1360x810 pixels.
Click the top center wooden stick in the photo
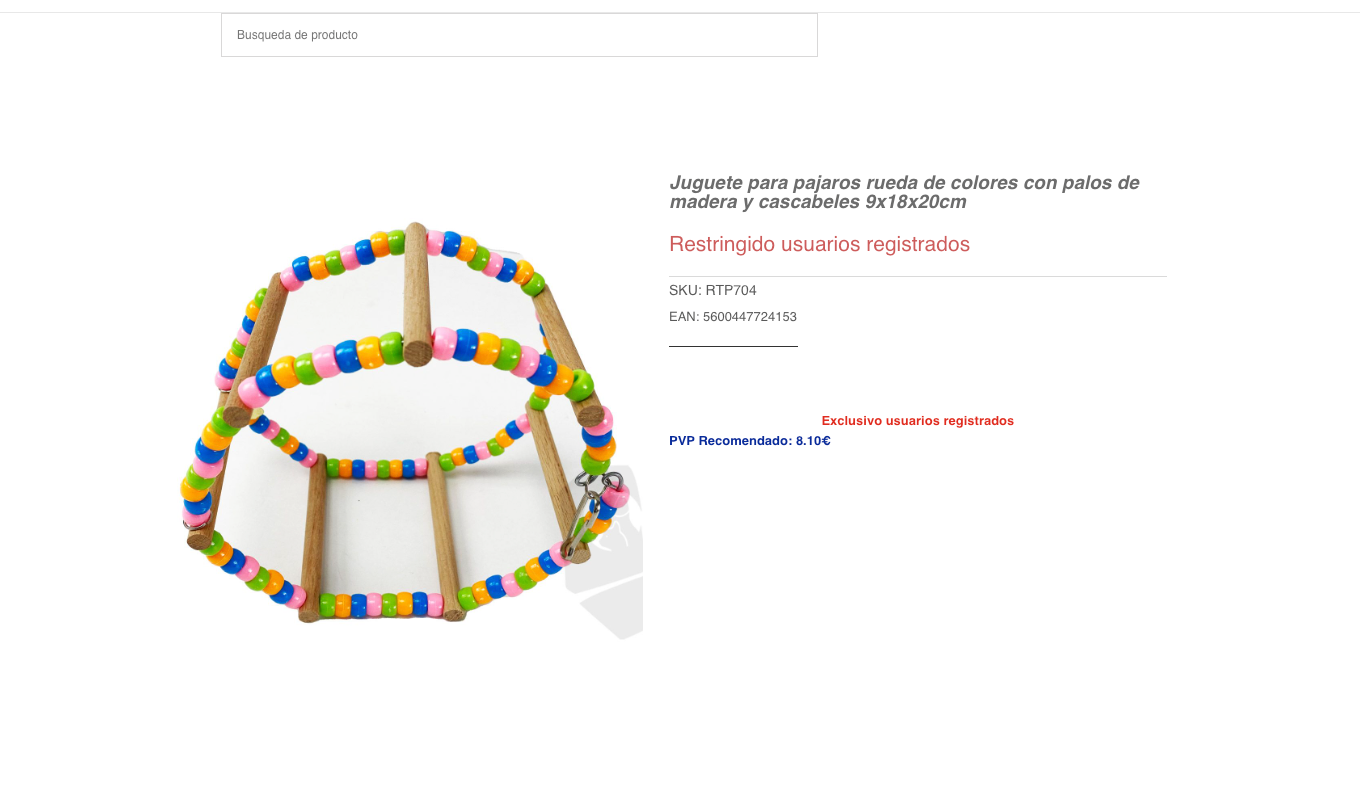(x=417, y=293)
